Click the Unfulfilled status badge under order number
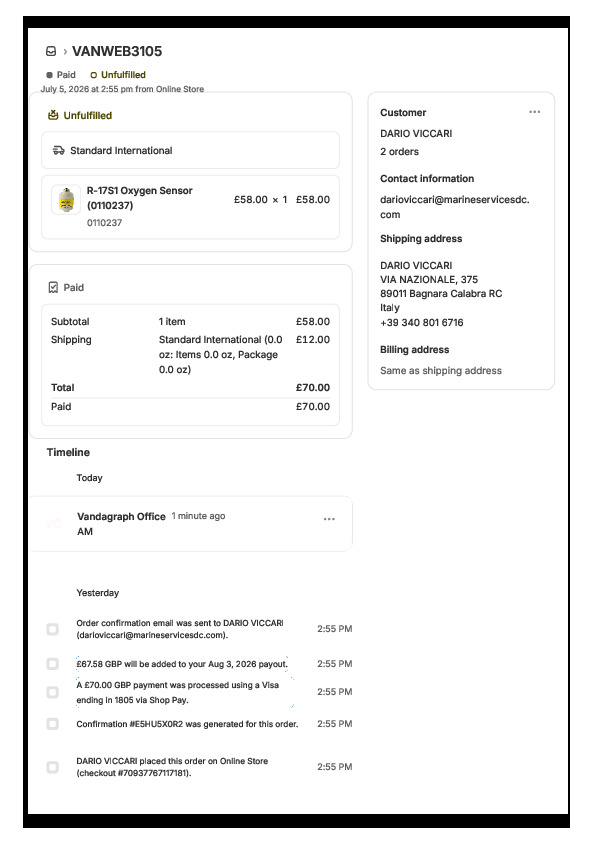The height and width of the screenshot is (842, 595). click(118, 75)
